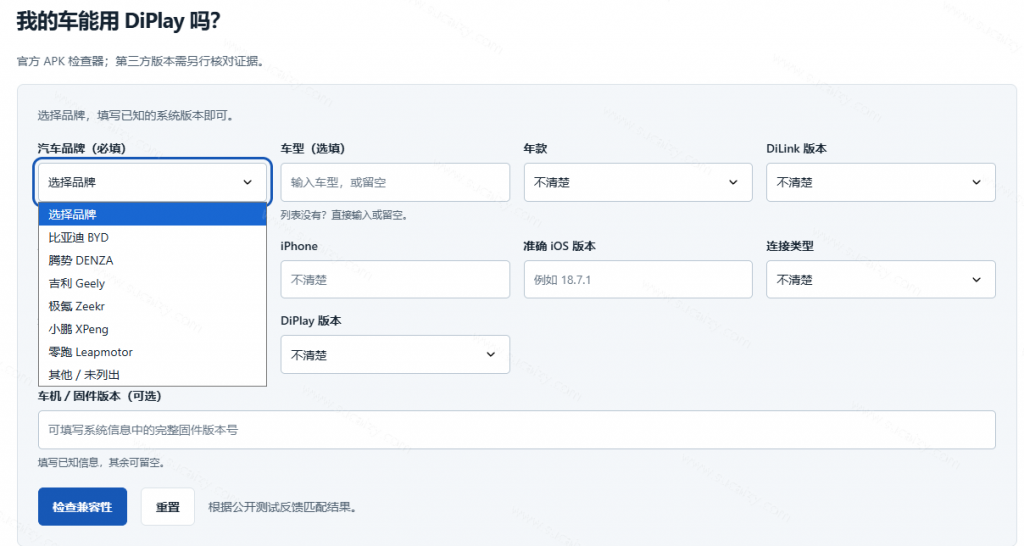This screenshot has height=546, width=1024.
Task: Click the 重置 reset button
Action: pyautogui.click(x=168, y=507)
